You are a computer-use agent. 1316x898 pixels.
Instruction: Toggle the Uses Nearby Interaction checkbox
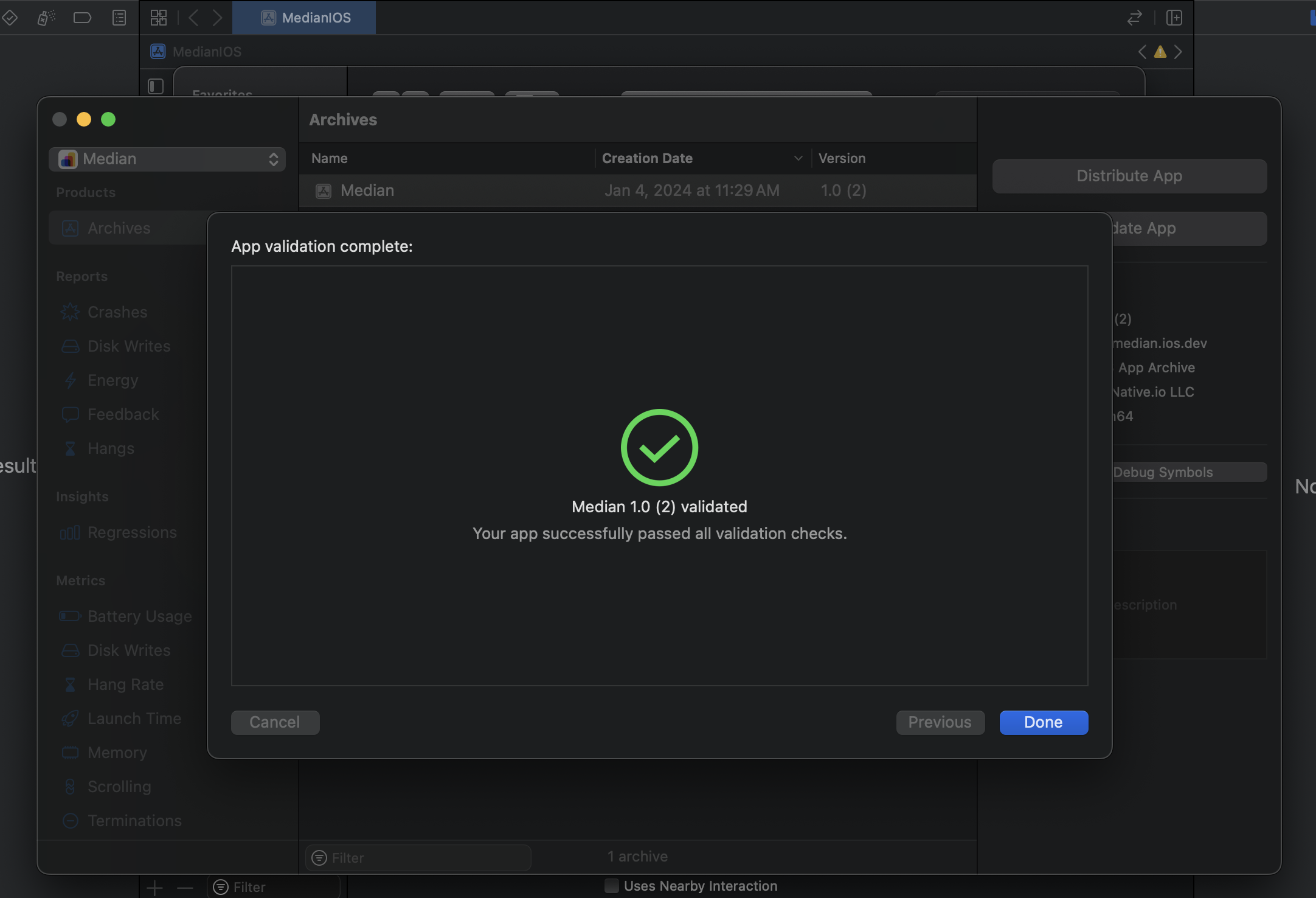(x=612, y=886)
